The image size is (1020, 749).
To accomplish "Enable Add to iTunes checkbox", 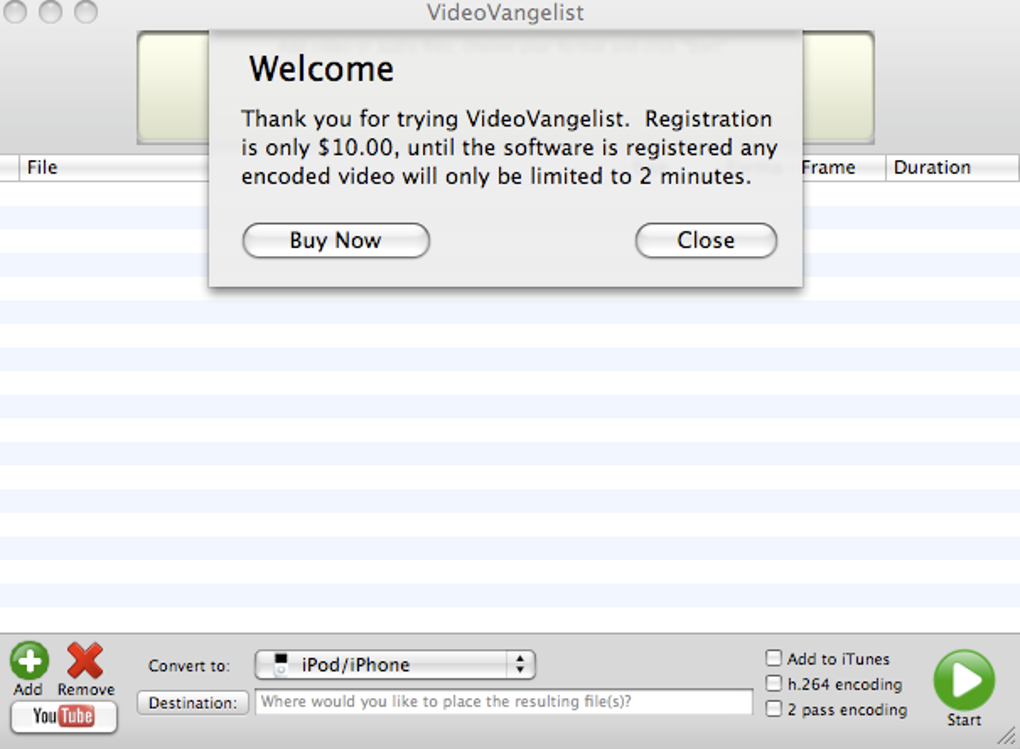I will (x=773, y=659).
